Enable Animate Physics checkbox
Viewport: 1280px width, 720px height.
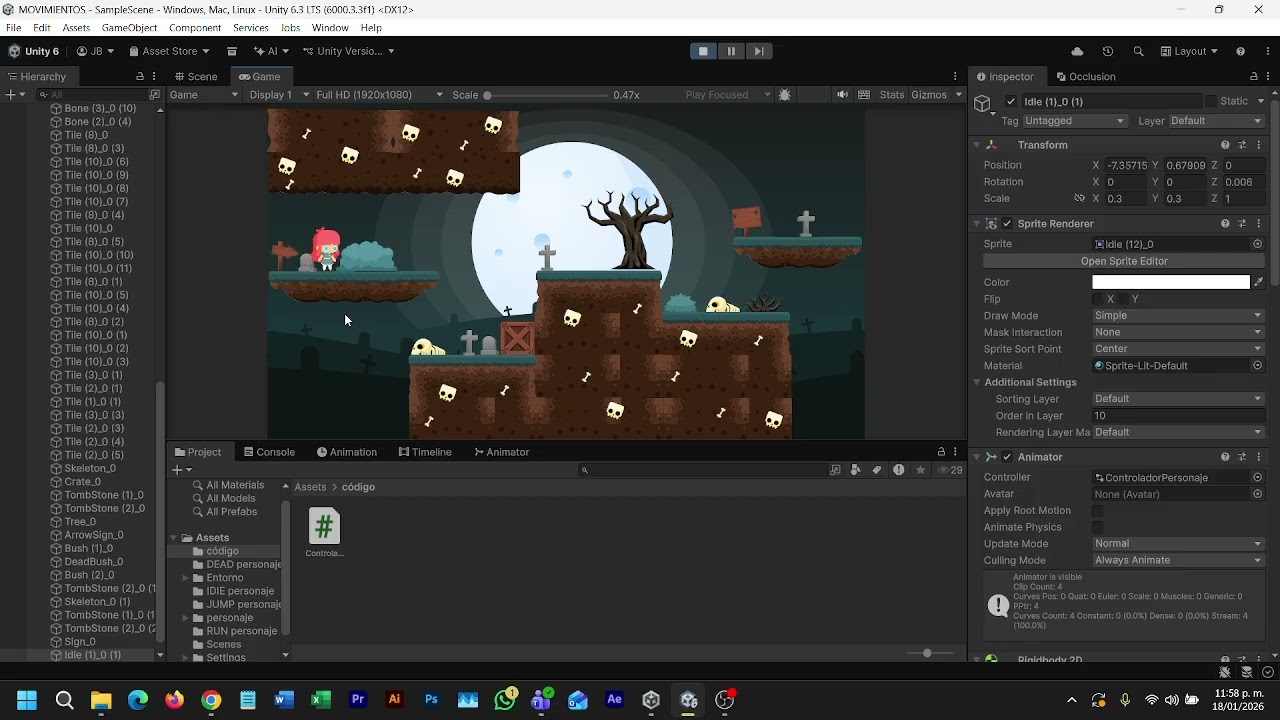point(1098,527)
